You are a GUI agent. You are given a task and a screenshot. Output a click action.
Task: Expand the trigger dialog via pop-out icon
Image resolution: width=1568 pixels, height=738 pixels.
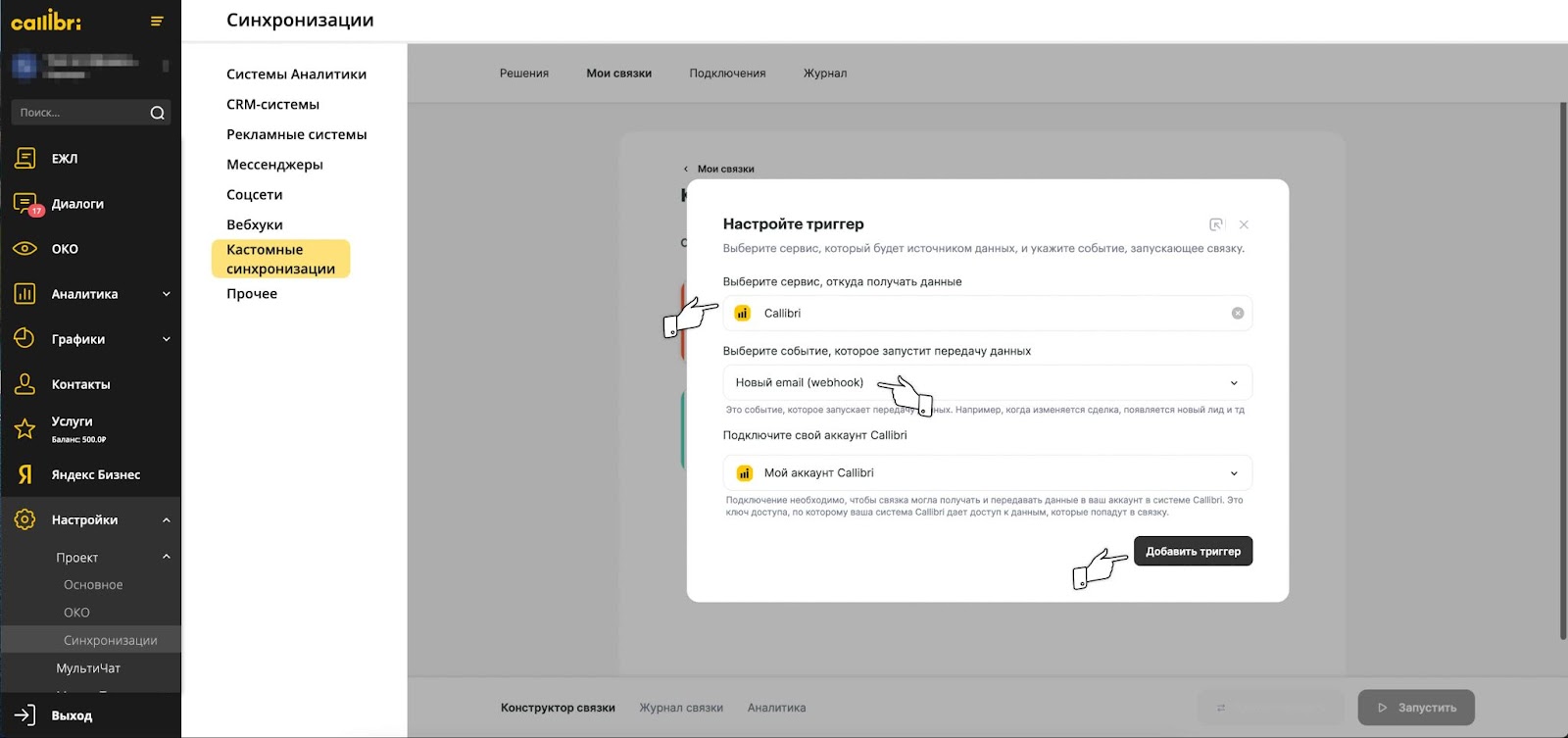point(1216,224)
